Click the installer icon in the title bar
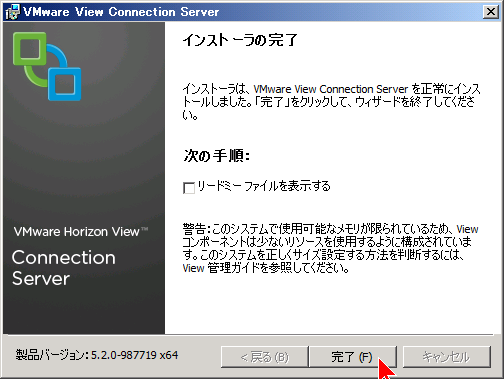Image resolution: width=504 pixels, height=379 pixels. click(x=12, y=12)
